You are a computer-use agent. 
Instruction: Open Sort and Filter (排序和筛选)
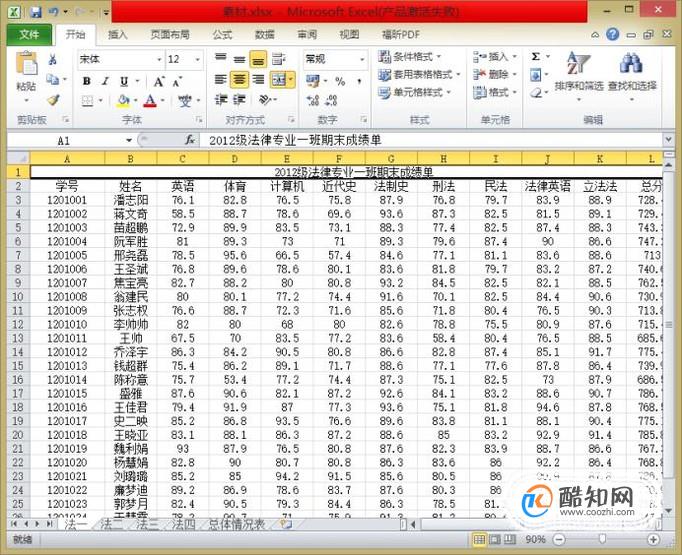coord(578,75)
